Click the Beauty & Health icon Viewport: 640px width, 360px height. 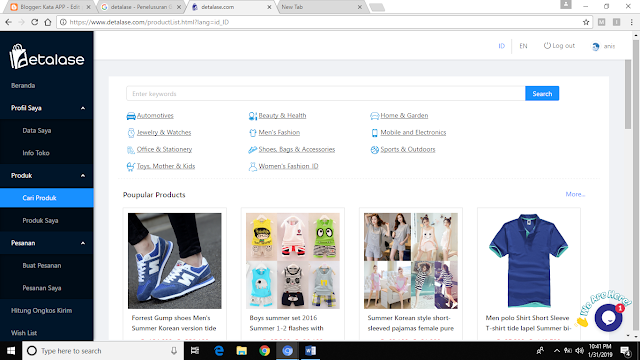[x=253, y=116]
